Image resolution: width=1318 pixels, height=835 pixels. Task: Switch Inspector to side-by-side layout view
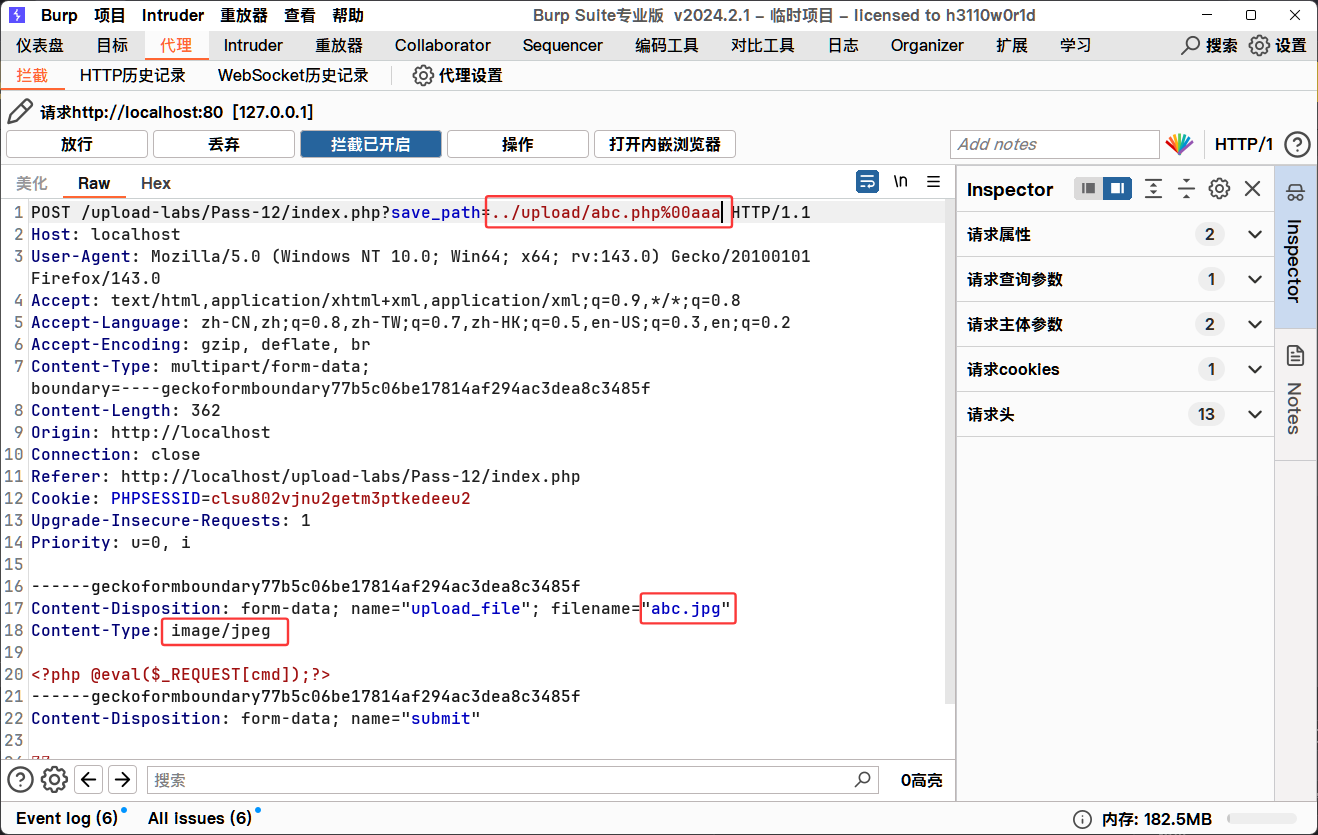tap(1116, 188)
